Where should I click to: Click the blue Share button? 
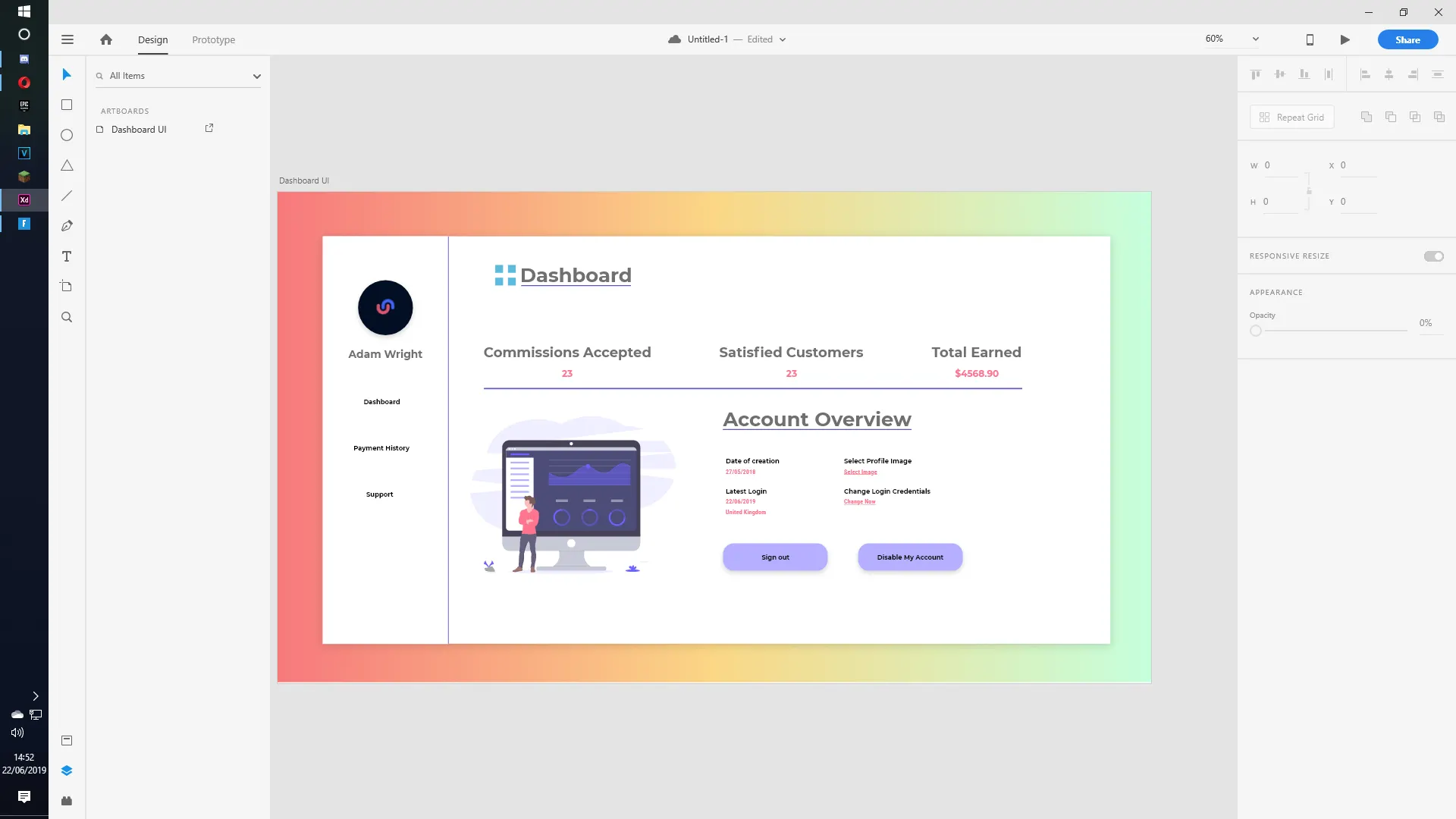(x=1407, y=39)
